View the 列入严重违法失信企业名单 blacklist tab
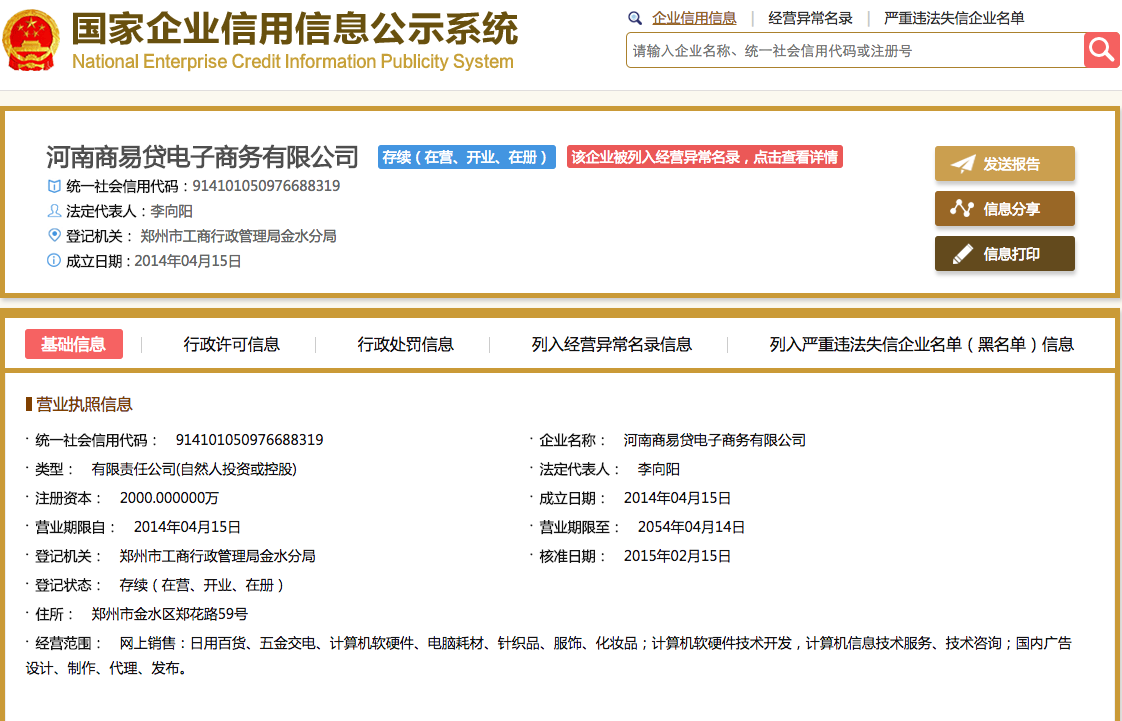 (x=921, y=344)
